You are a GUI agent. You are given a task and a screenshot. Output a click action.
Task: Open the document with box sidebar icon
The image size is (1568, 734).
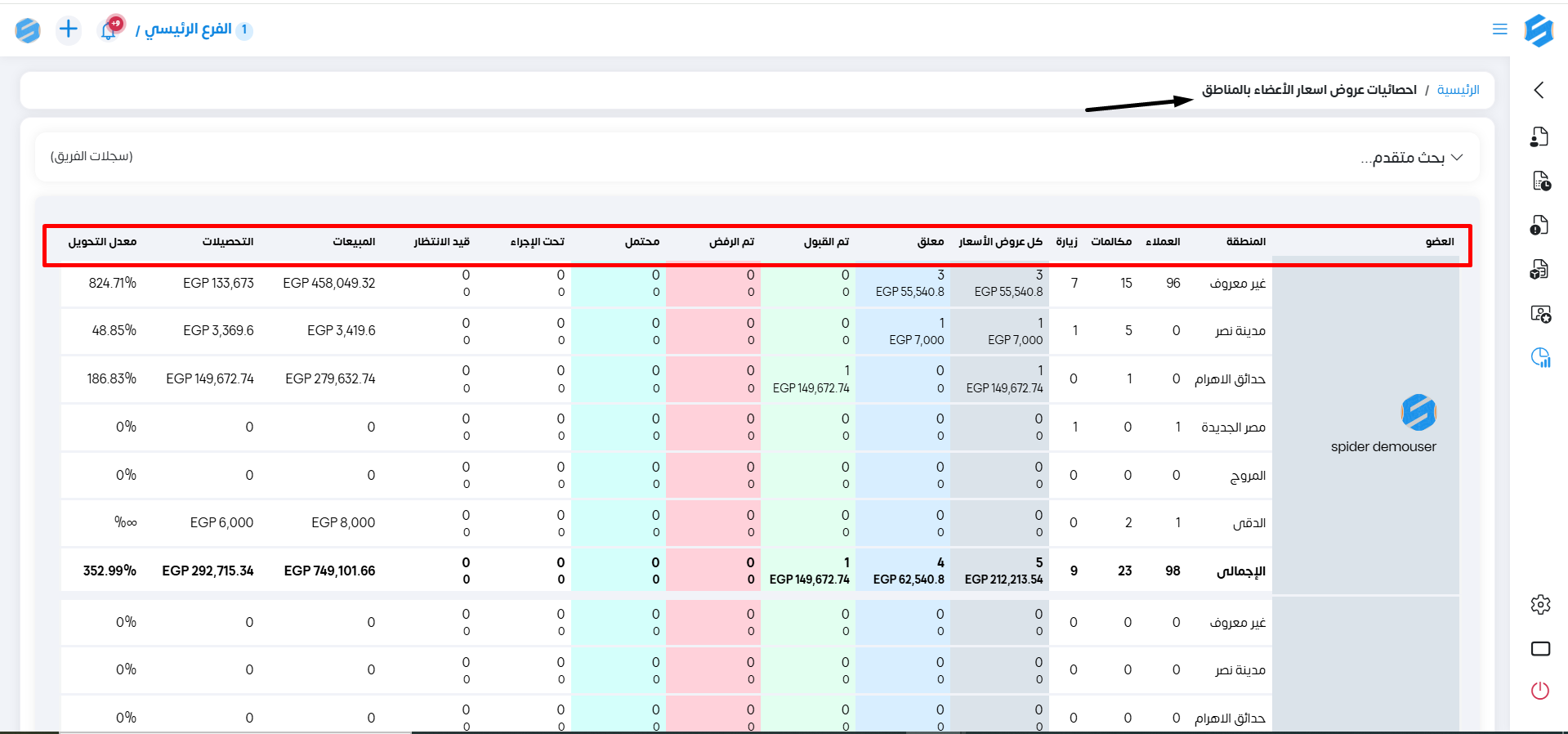coord(1540,270)
